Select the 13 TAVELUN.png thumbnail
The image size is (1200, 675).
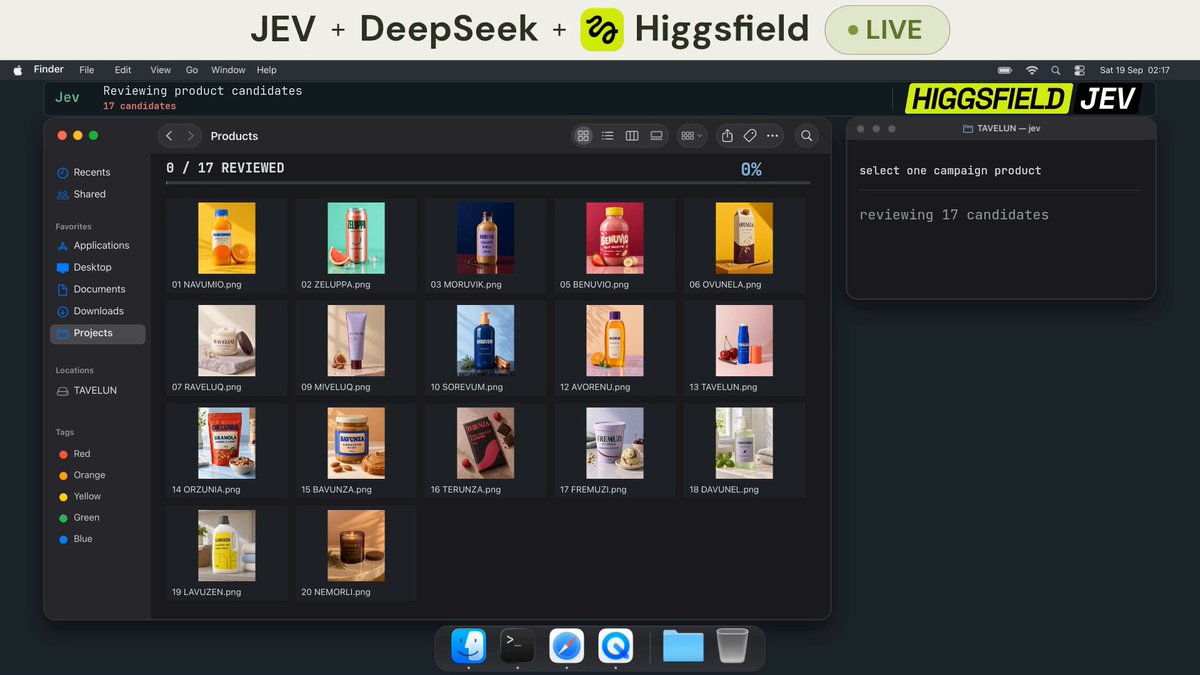[x=744, y=341]
